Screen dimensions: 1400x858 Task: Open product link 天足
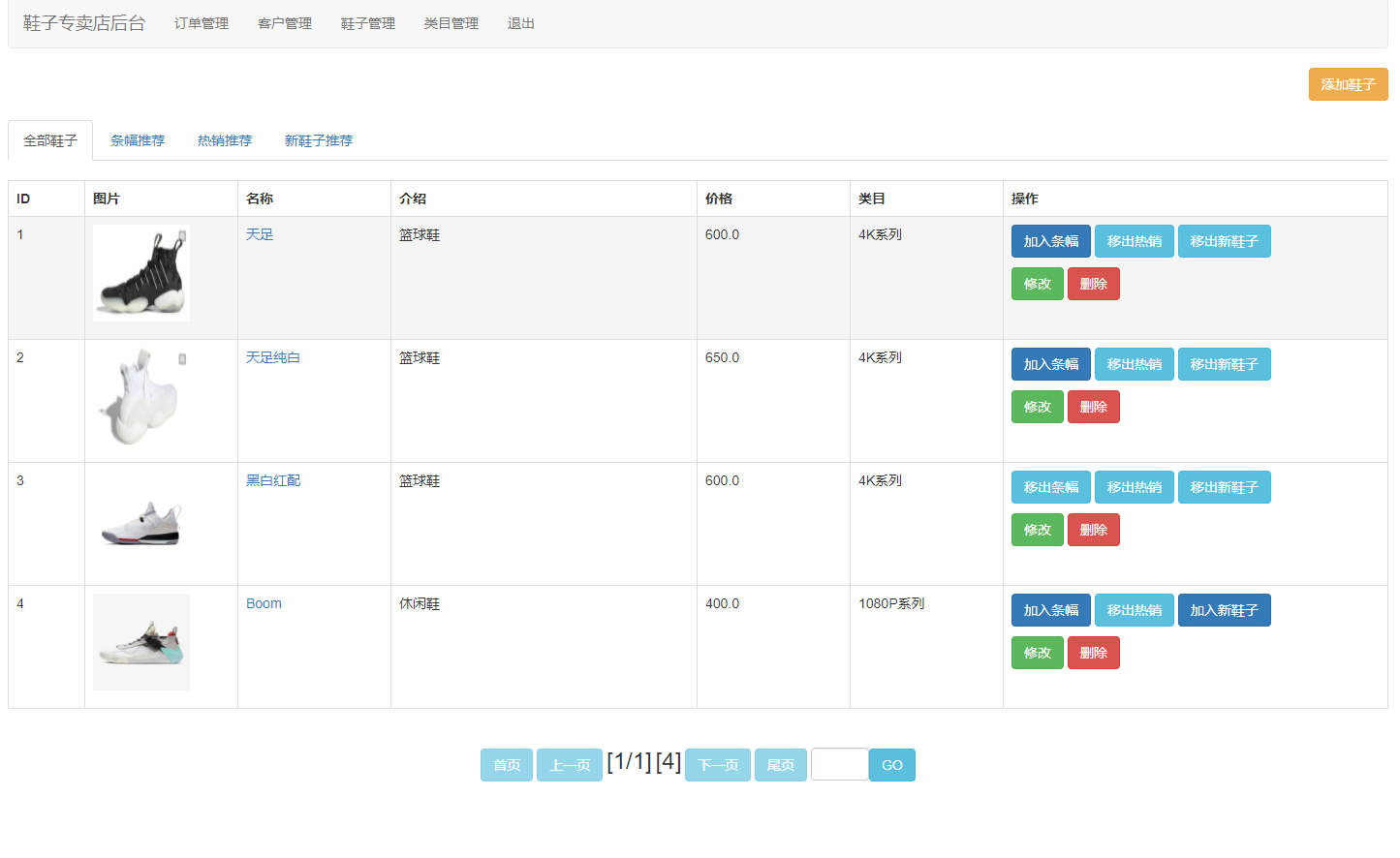coord(260,233)
